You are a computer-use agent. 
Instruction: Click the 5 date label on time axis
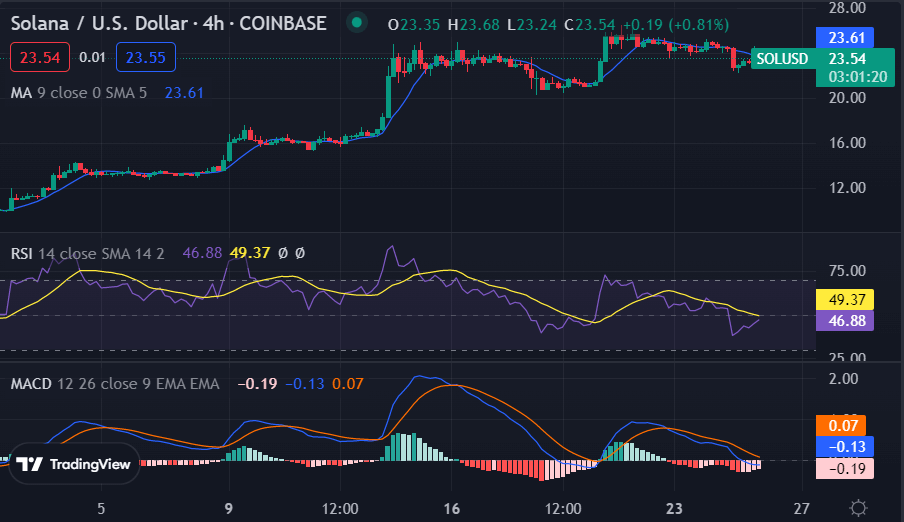point(101,509)
